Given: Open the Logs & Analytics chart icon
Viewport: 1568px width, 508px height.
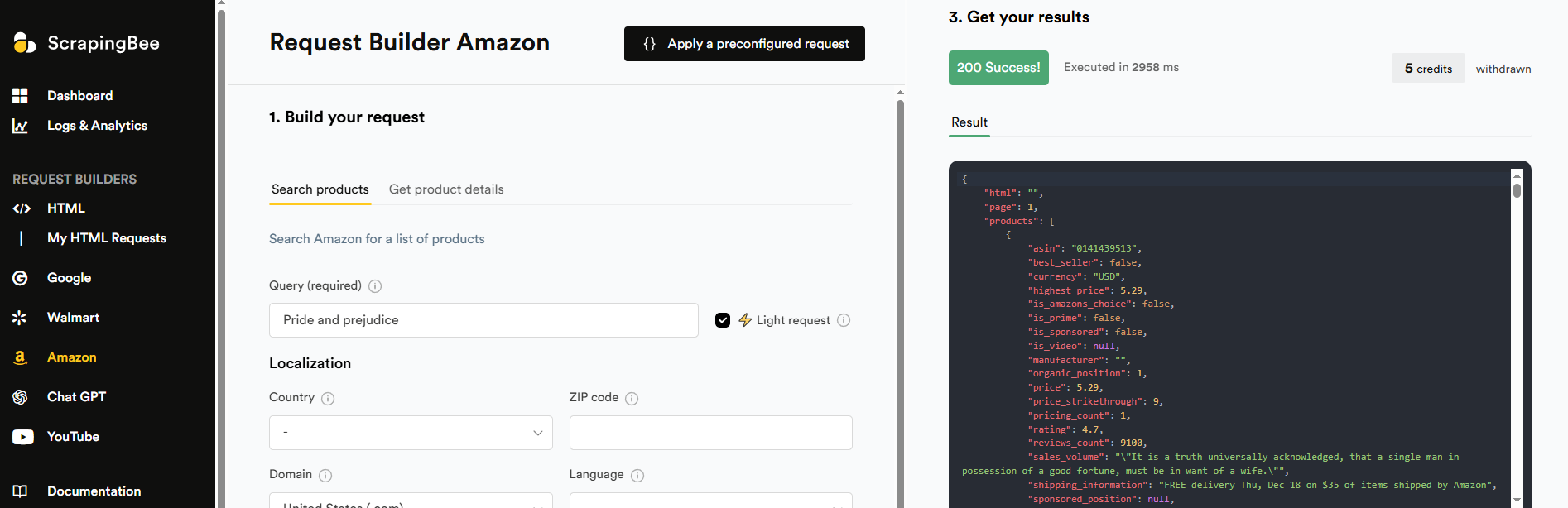Looking at the screenshot, I should coord(21,126).
